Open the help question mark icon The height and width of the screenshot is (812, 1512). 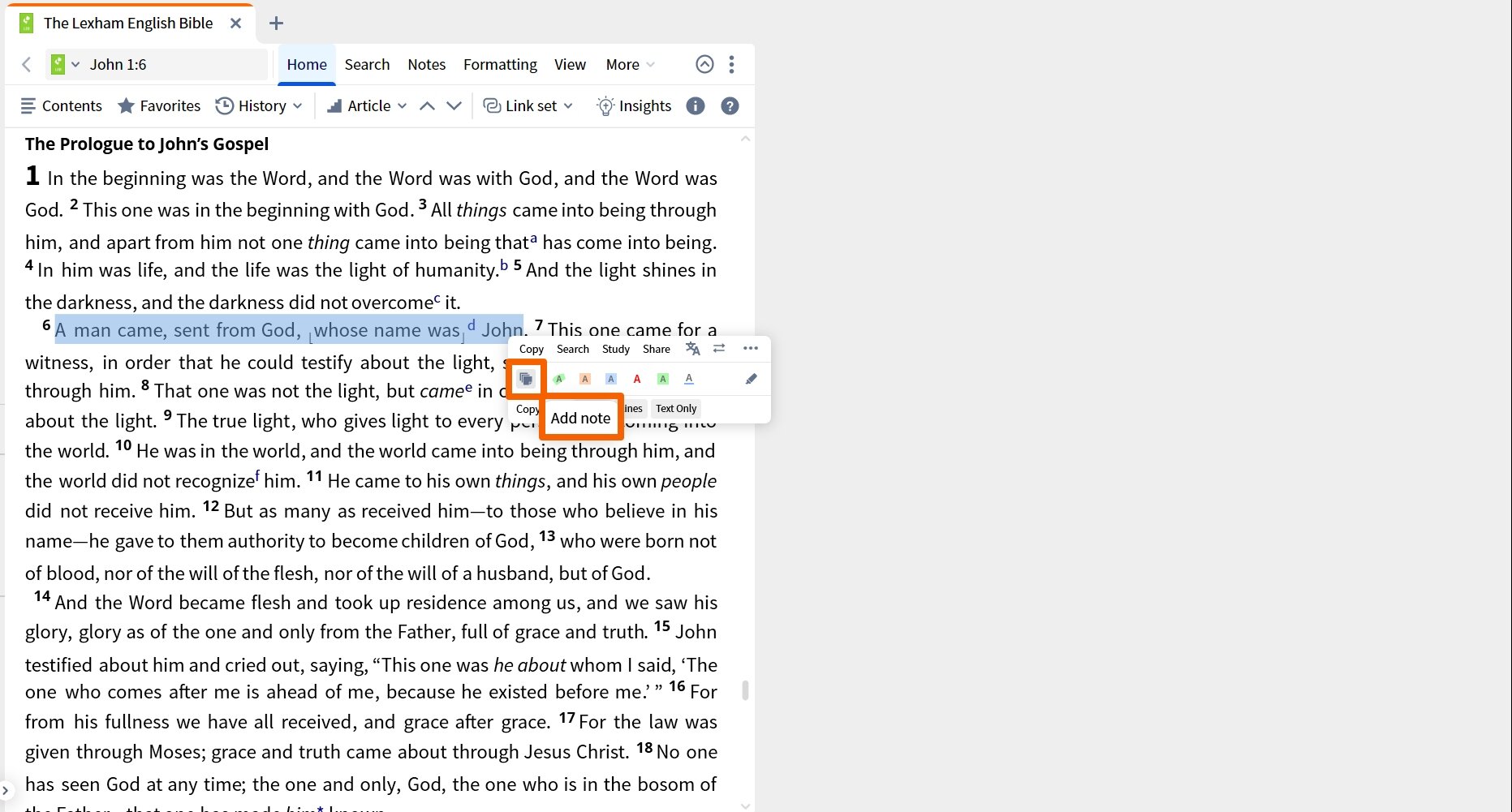click(730, 105)
